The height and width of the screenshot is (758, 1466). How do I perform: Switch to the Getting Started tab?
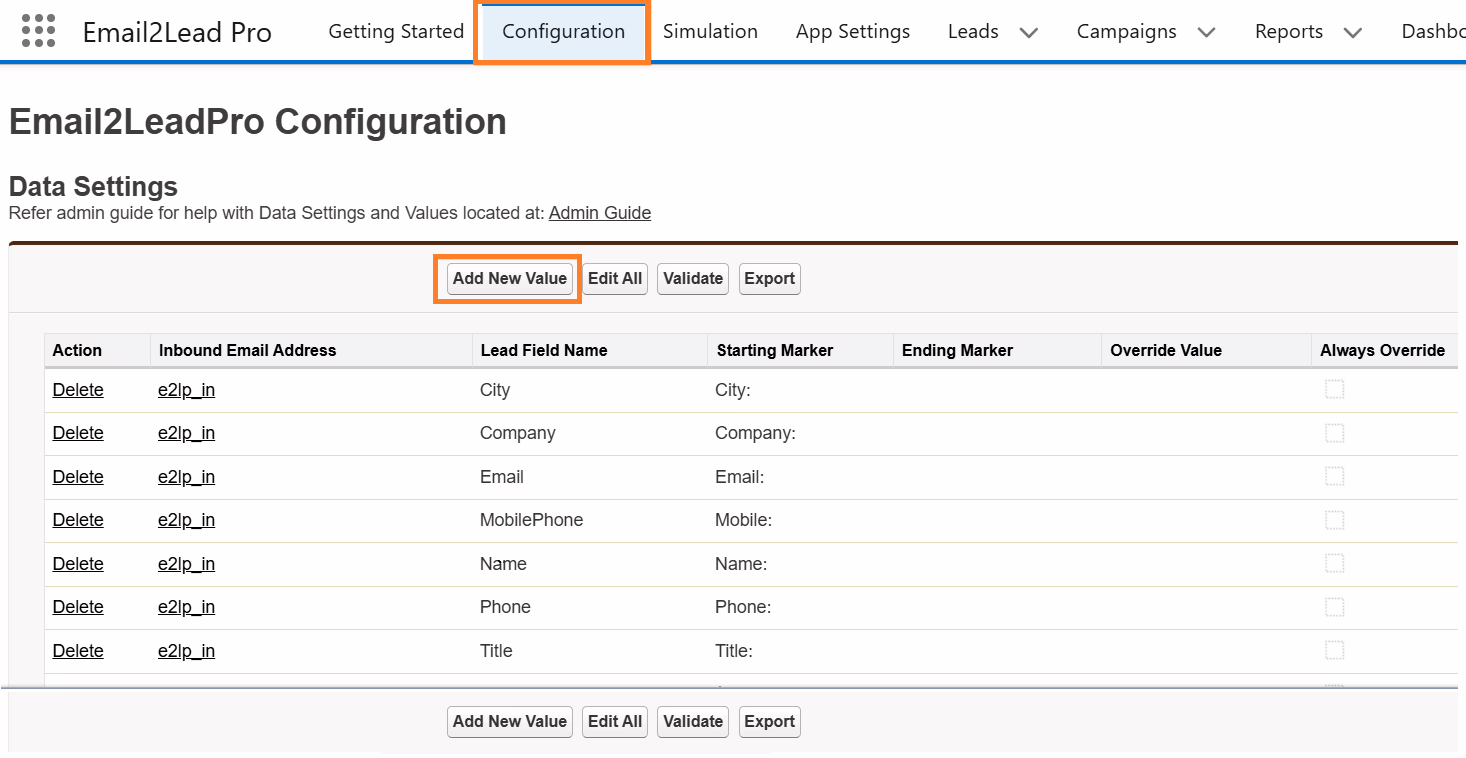(396, 31)
